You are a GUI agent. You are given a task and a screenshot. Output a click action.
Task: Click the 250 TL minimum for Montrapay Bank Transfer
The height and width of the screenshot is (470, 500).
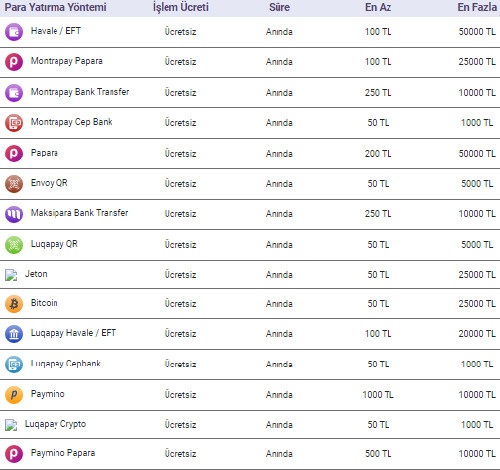(x=378, y=93)
